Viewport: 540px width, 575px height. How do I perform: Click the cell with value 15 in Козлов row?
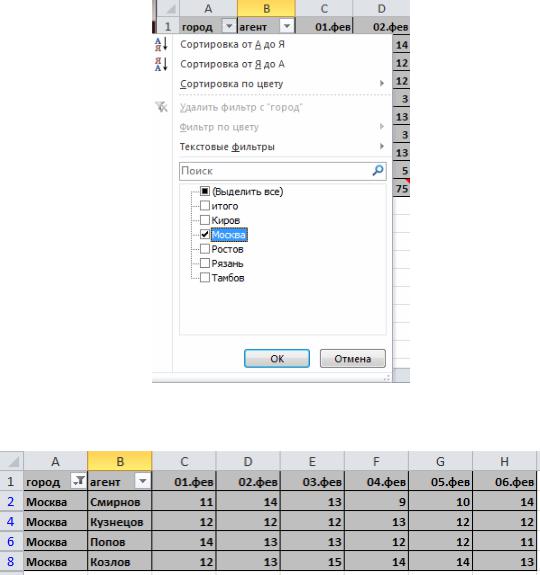point(312,561)
